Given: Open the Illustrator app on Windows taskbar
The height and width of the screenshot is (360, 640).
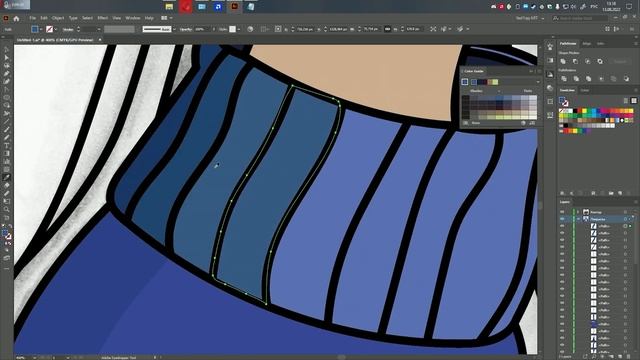Looking at the screenshot, I should [x=234, y=7].
